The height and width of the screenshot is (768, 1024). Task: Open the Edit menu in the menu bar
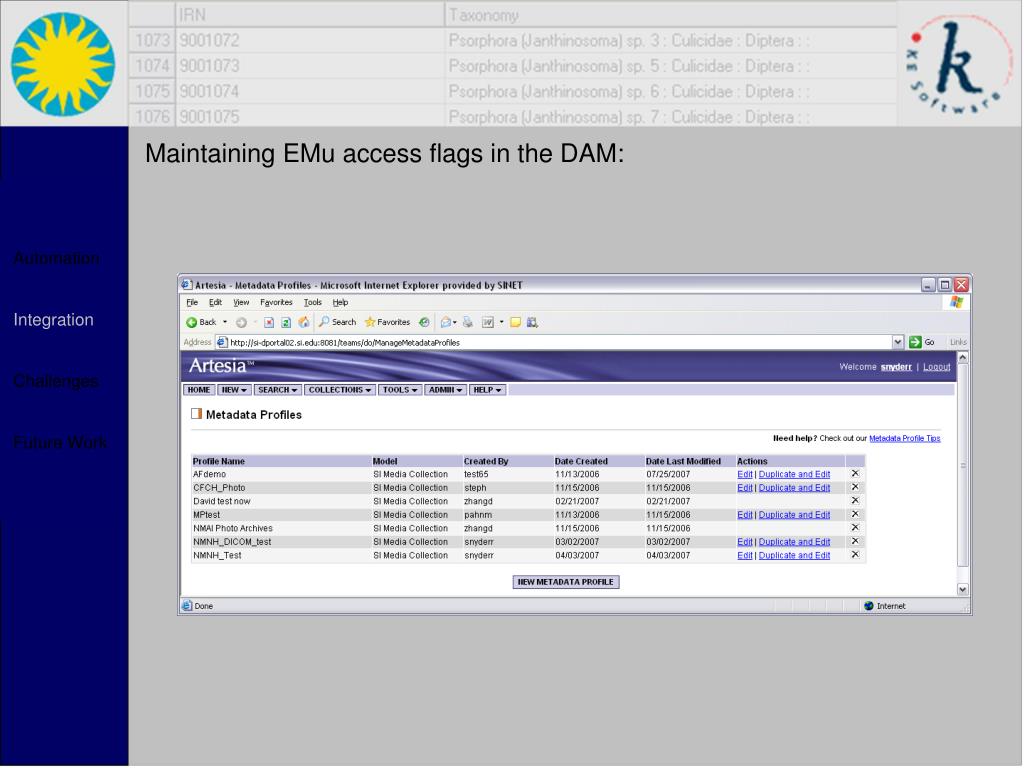click(216, 303)
